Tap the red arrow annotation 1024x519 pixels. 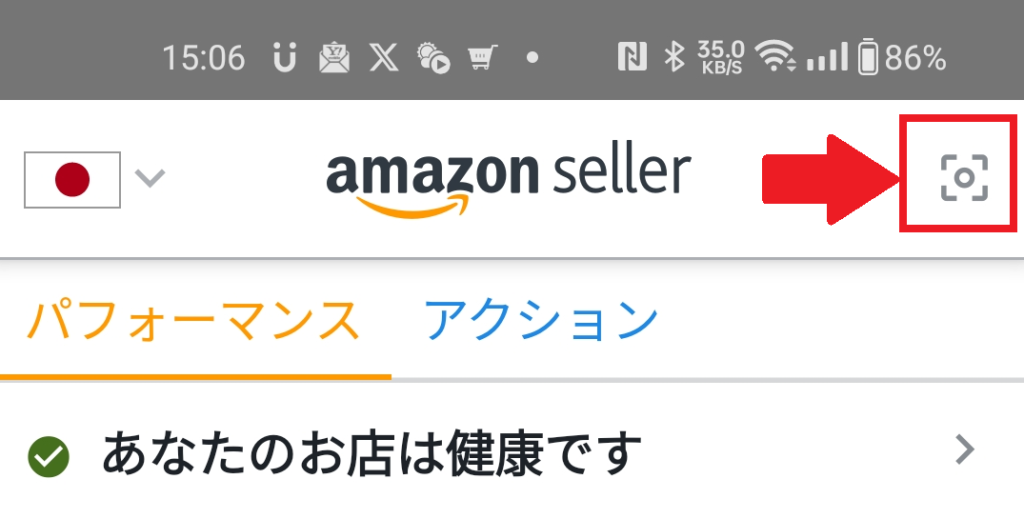click(829, 179)
